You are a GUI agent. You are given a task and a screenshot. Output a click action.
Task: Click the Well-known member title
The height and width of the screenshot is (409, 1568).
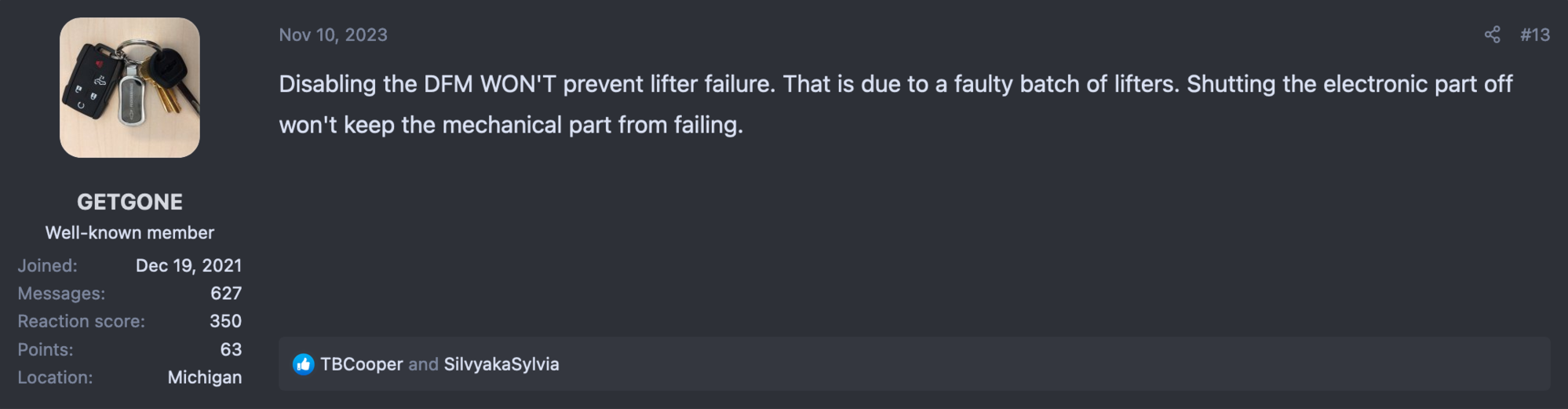(129, 232)
